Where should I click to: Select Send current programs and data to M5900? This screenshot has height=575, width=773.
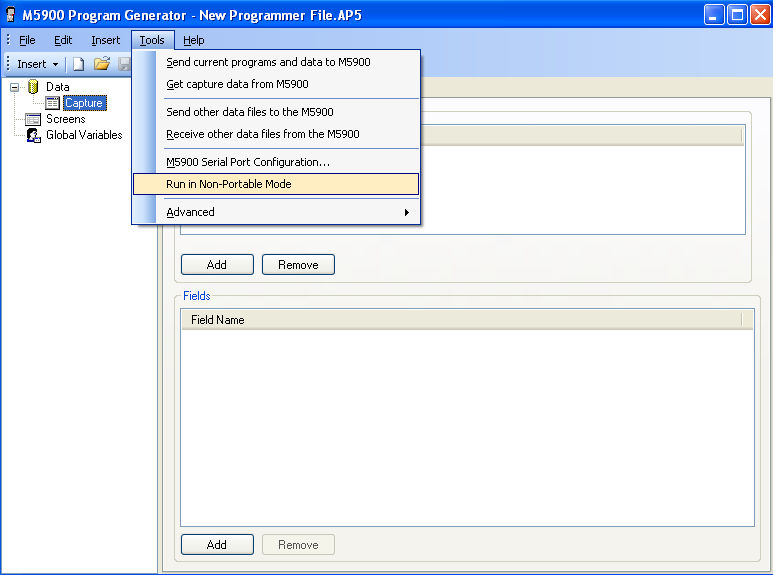(x=268, y=62)
